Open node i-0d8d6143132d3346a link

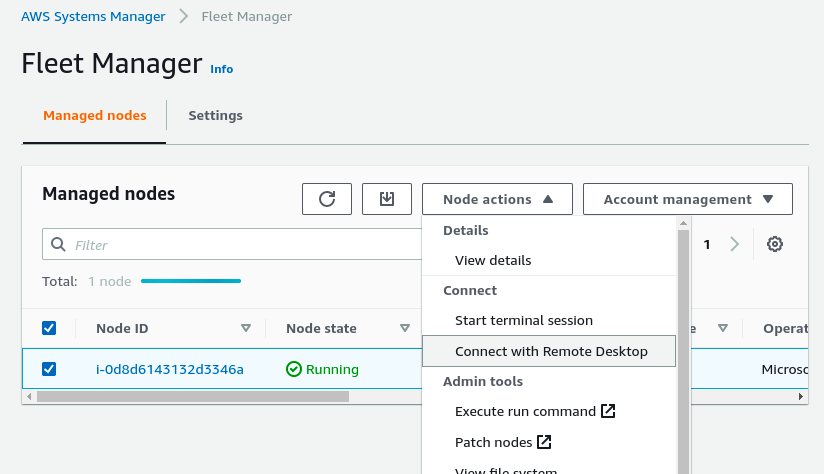click(169, 369)
